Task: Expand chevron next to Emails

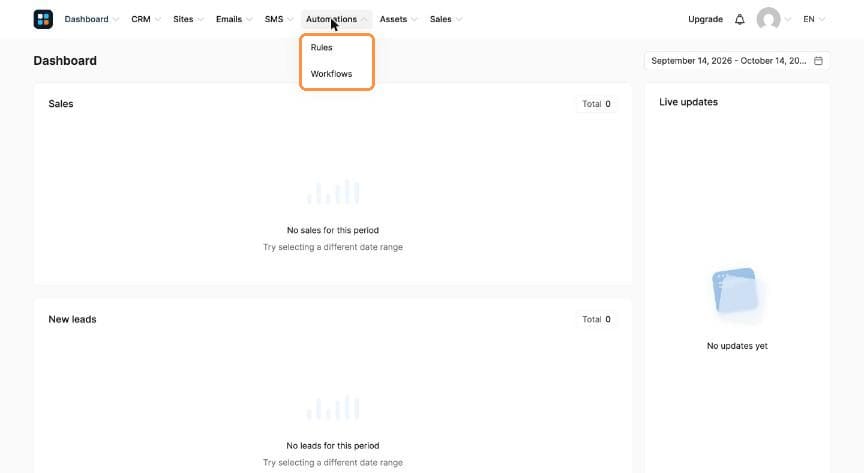Action: [249, 19]
